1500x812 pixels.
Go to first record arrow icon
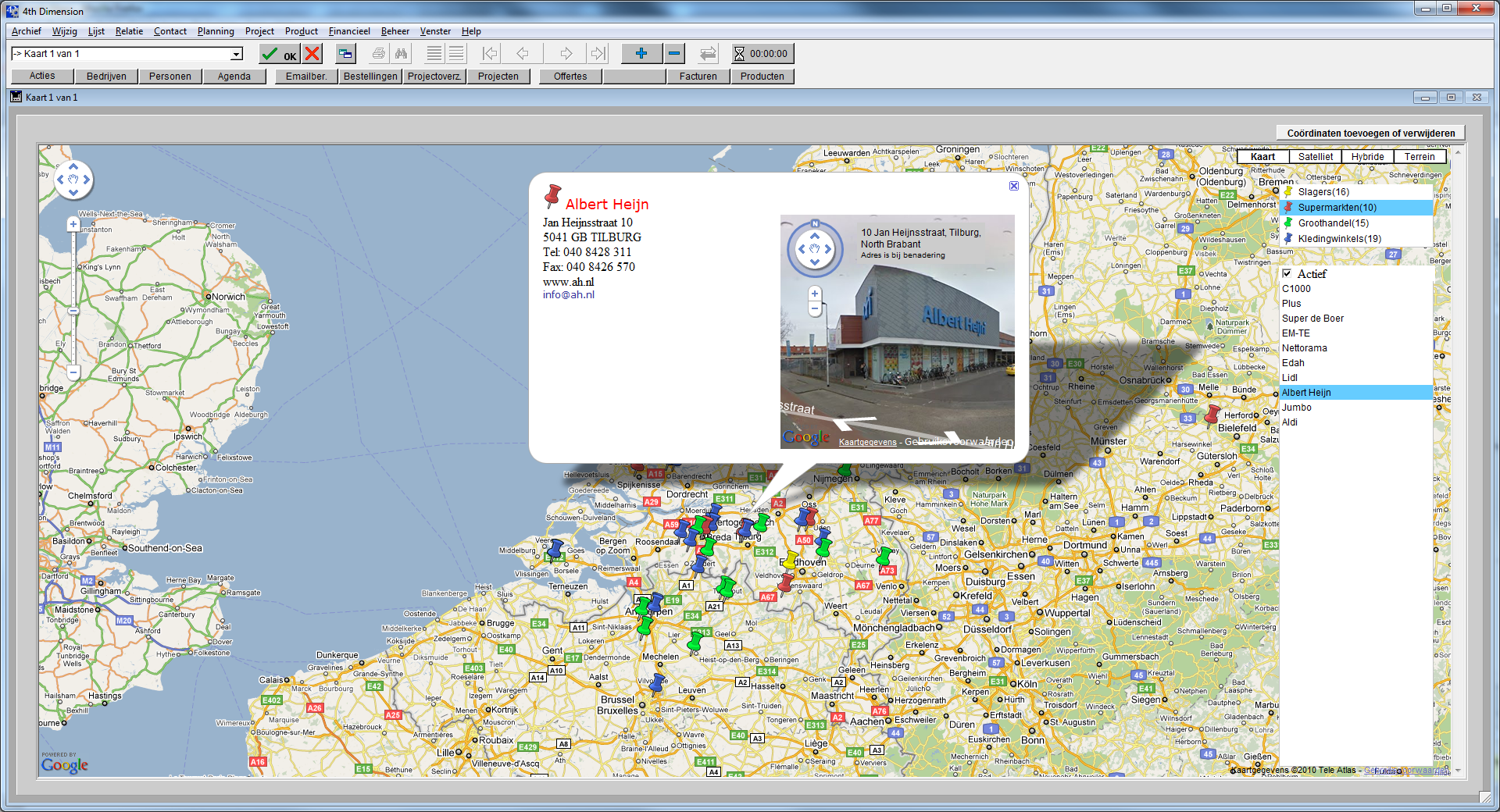[x=490, y=54]
